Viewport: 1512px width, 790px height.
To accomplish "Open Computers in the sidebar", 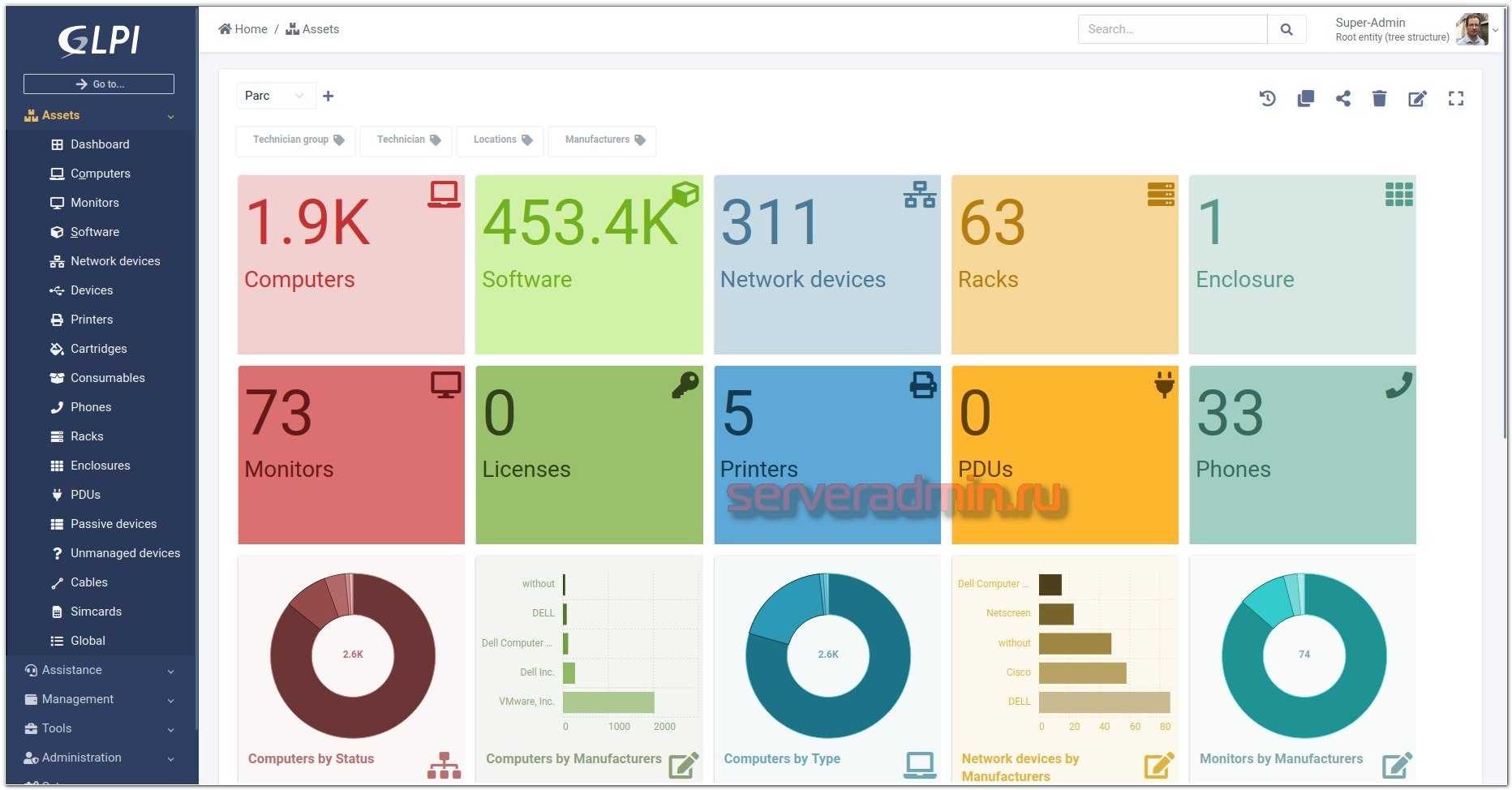I will pos(100,174).
